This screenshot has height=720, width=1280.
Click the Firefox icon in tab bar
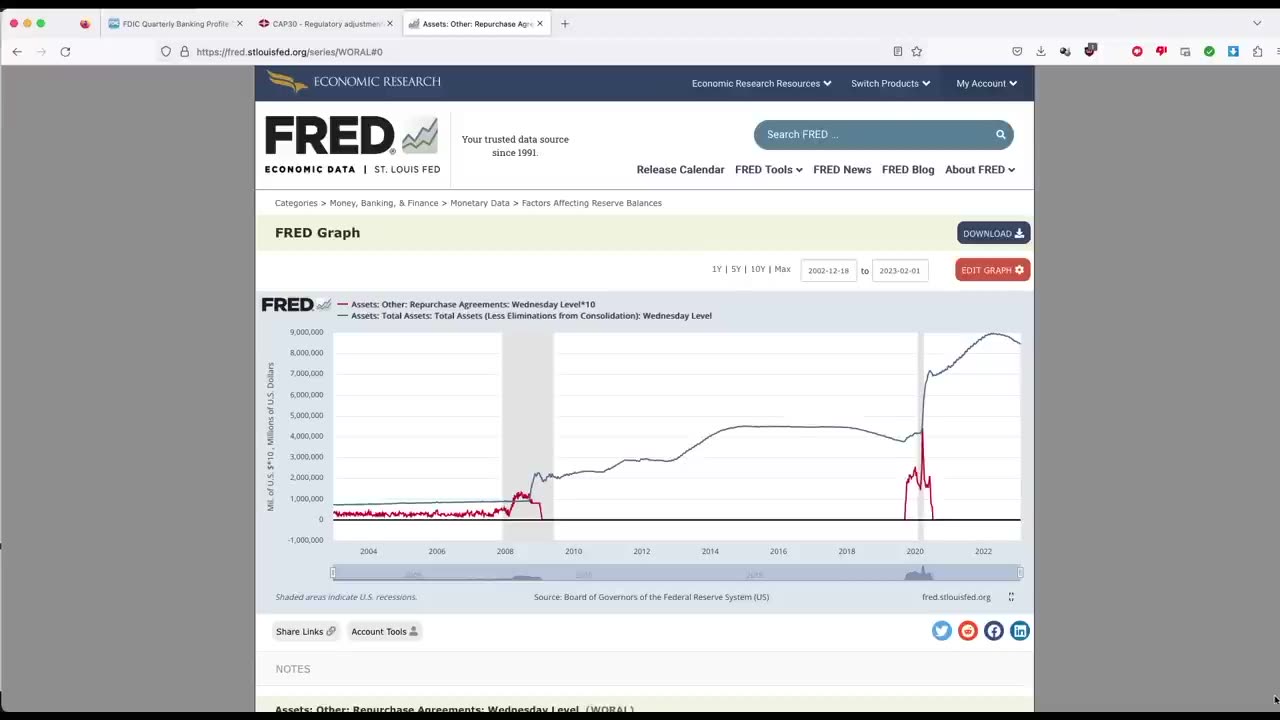(x=85, y=23)
